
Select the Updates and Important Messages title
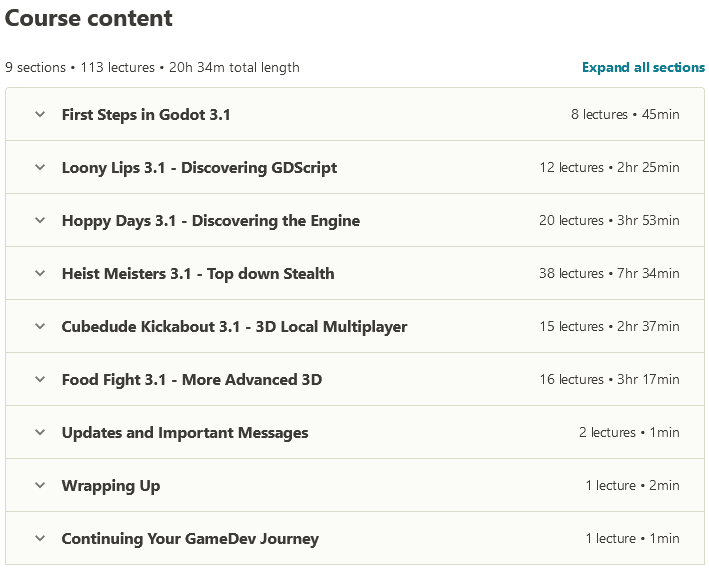[x=185, y=433]
